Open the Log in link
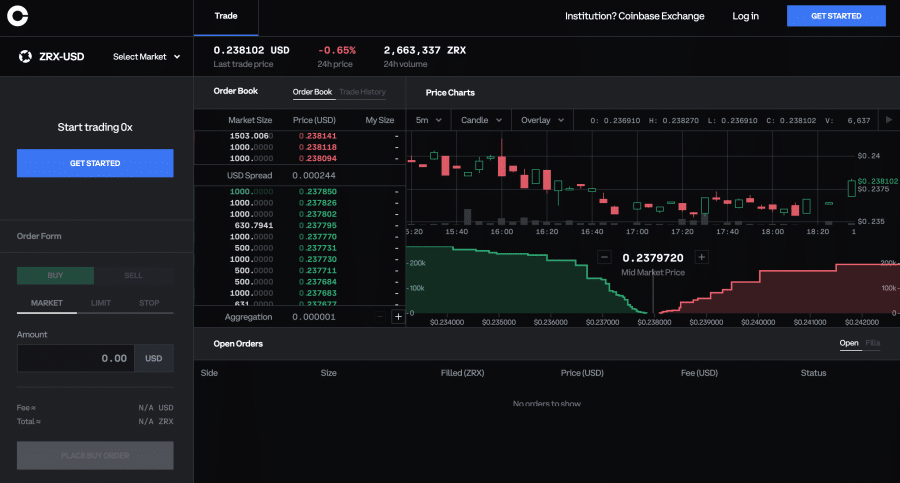This screenshot has width=900, height=483. (x=745, y=16)
